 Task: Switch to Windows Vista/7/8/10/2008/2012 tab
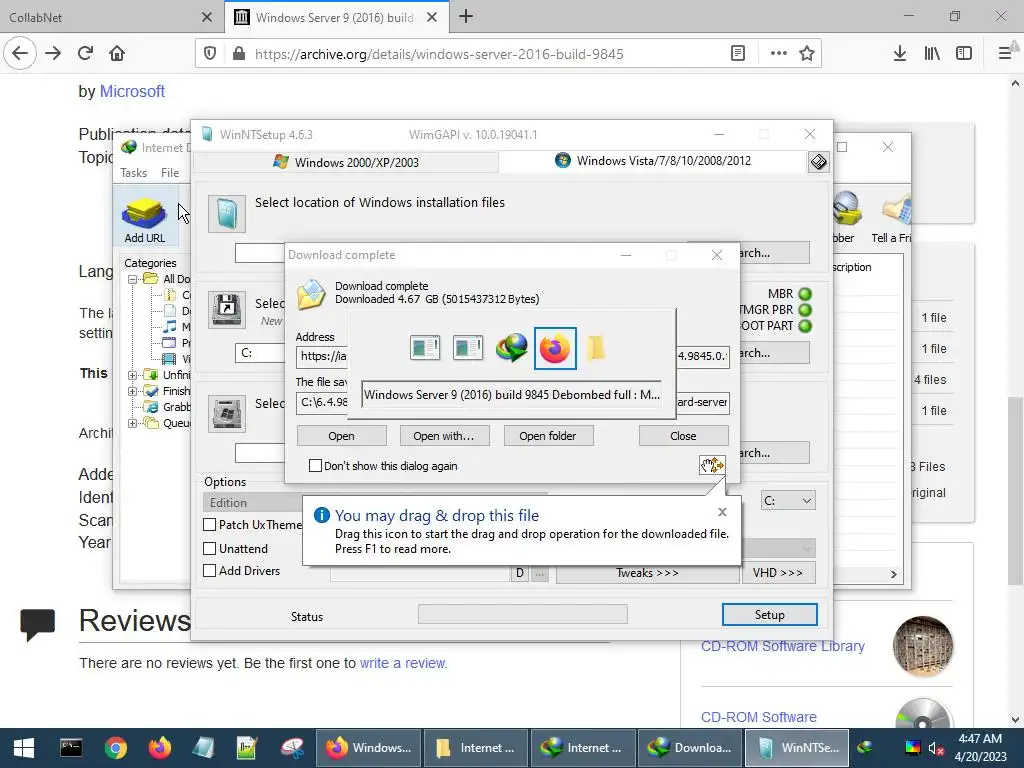point(653,161)
